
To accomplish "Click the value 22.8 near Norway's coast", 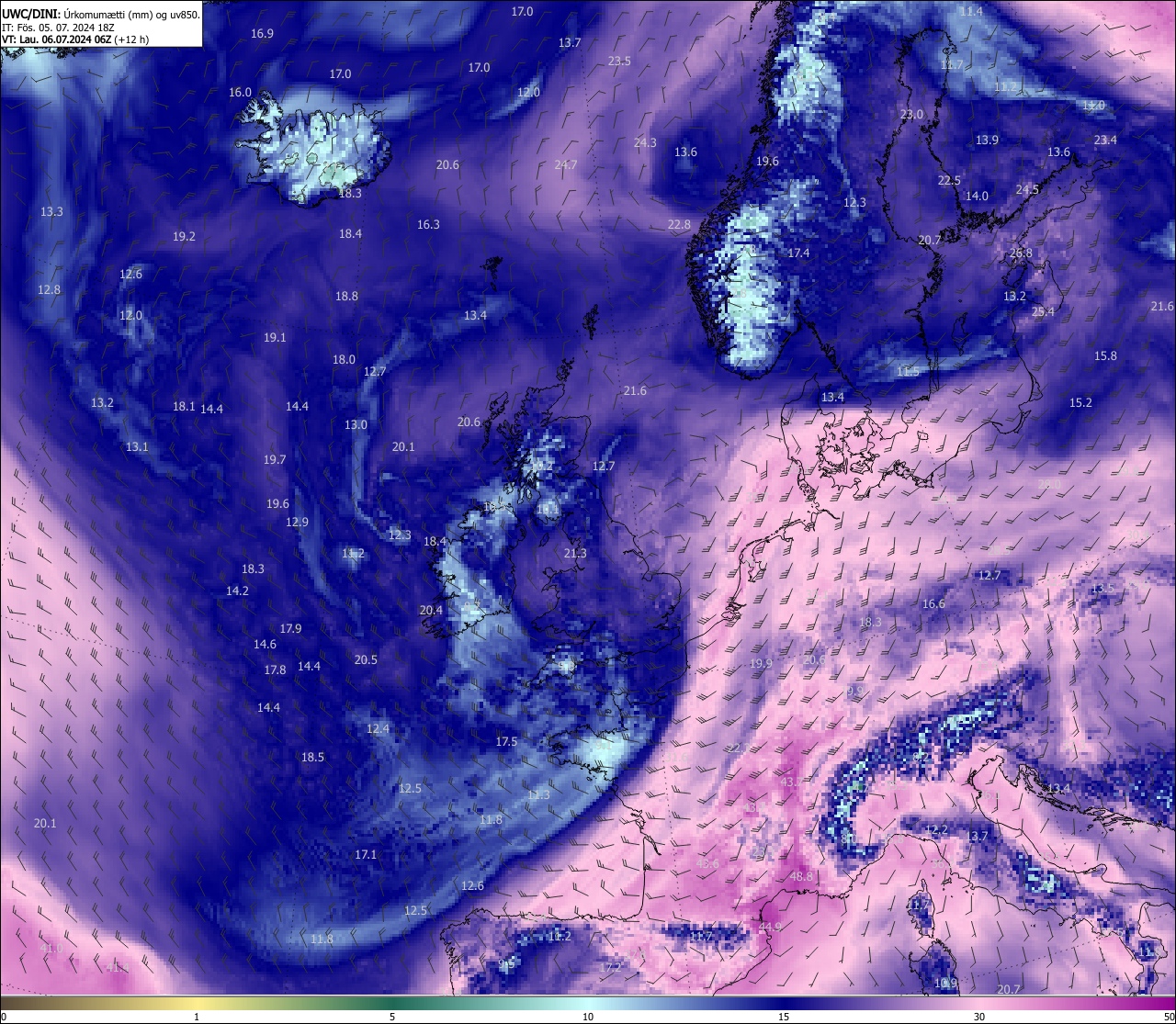I will (679, 225).
